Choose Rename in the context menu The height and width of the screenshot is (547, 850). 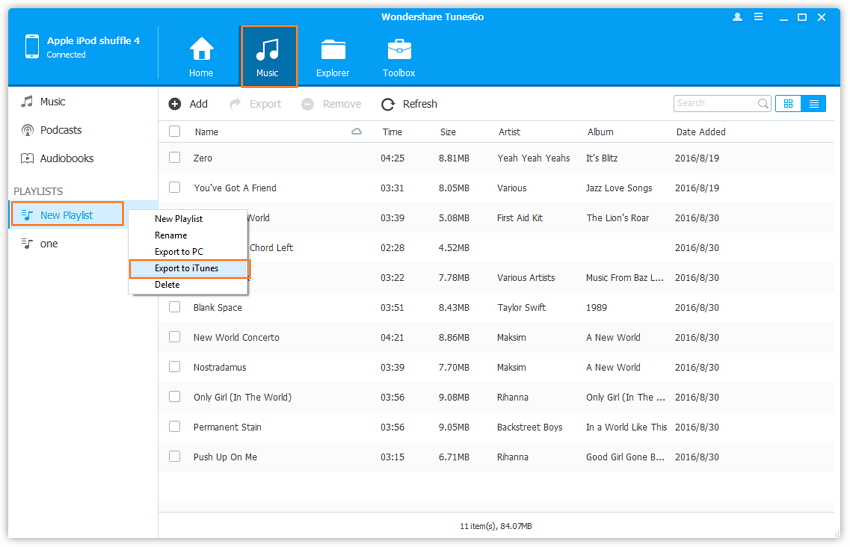[171, 235]
